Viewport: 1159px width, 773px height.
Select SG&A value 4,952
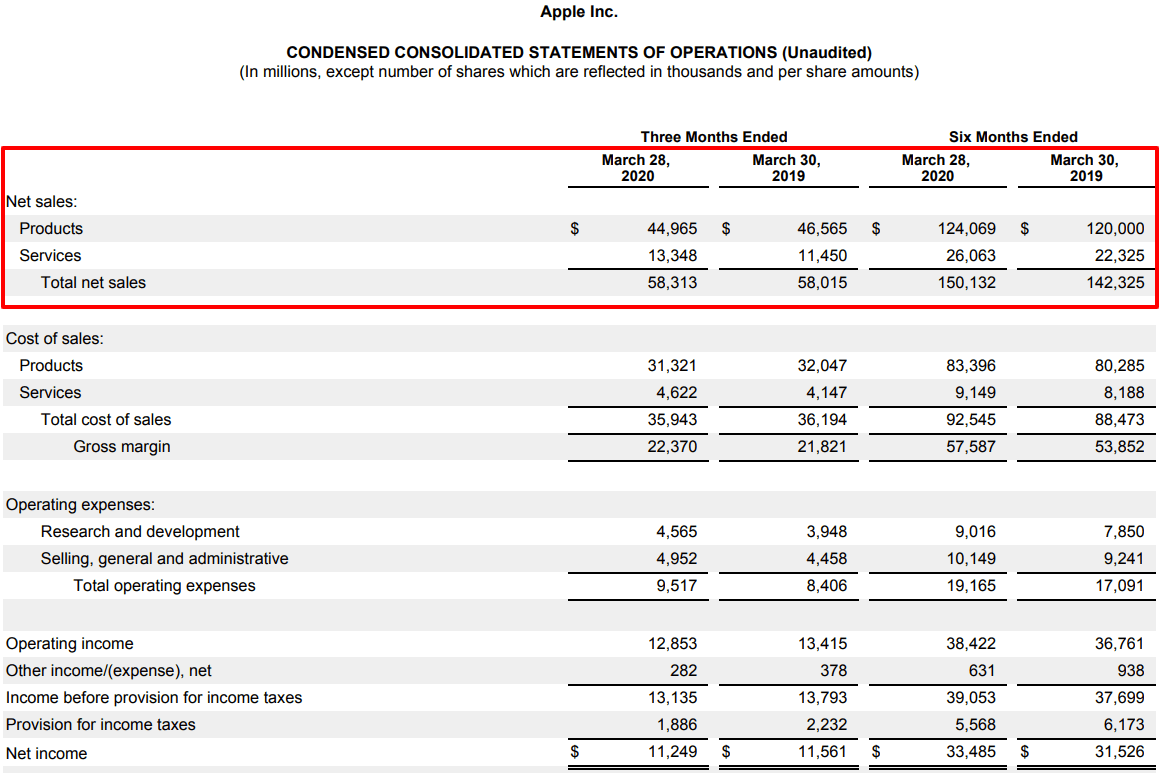[x=676, y=559]
